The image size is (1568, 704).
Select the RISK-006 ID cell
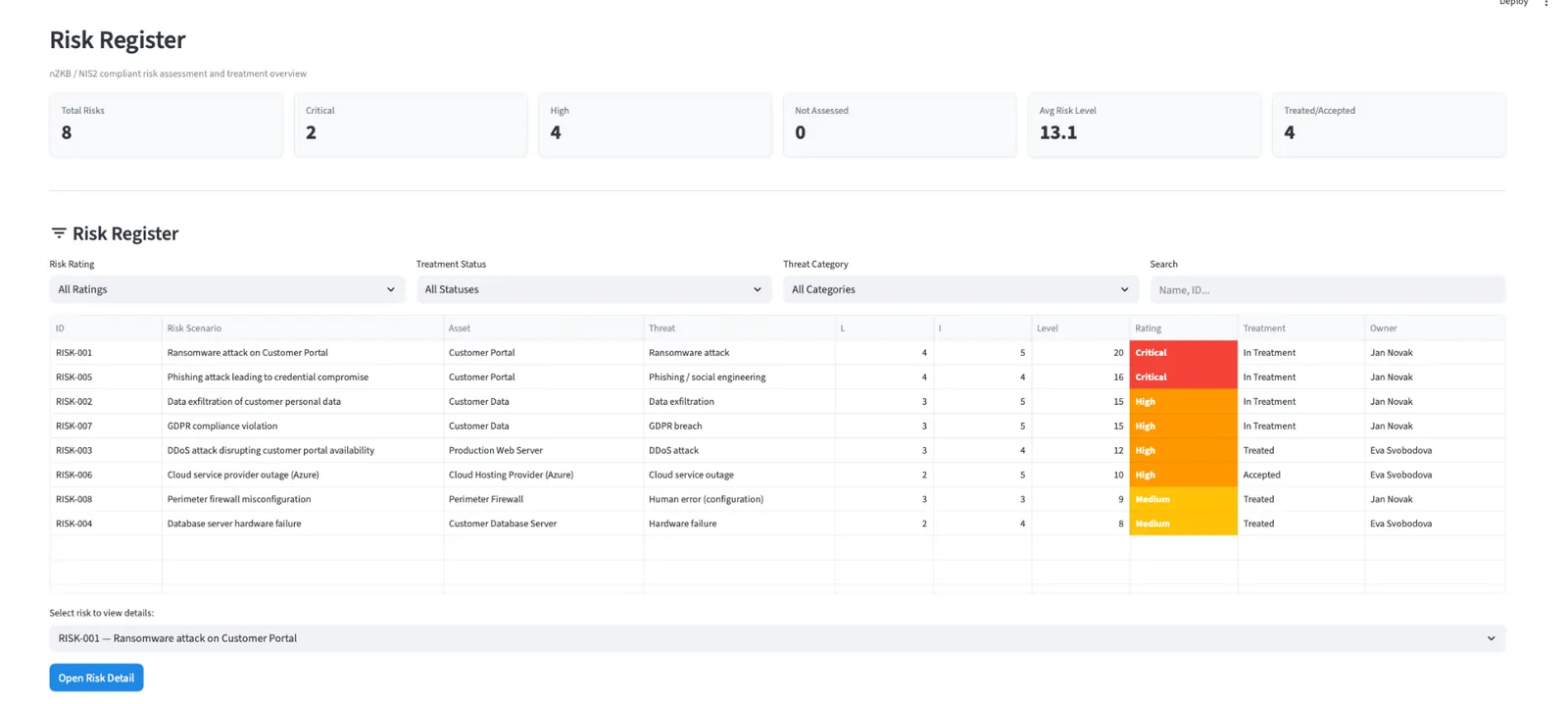[x=106, y=476]
